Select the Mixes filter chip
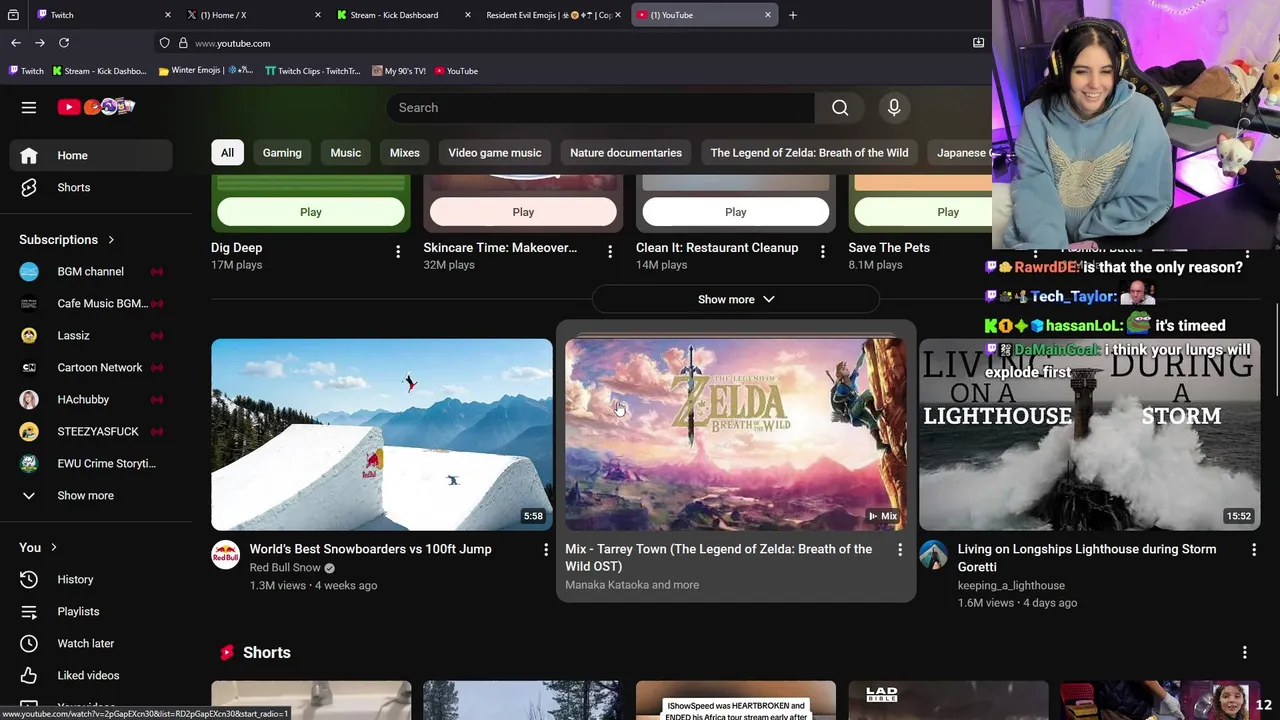Viewport: 1280px width, 720px height. coord(405,153)
